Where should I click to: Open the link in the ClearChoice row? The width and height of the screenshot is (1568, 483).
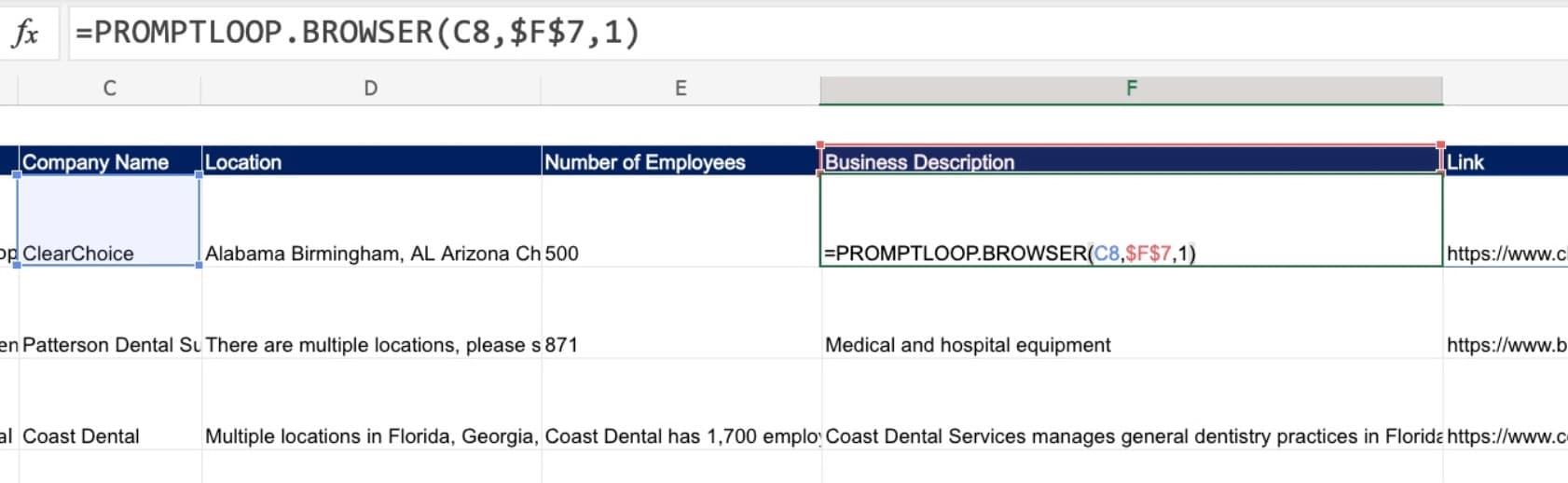1505,253
